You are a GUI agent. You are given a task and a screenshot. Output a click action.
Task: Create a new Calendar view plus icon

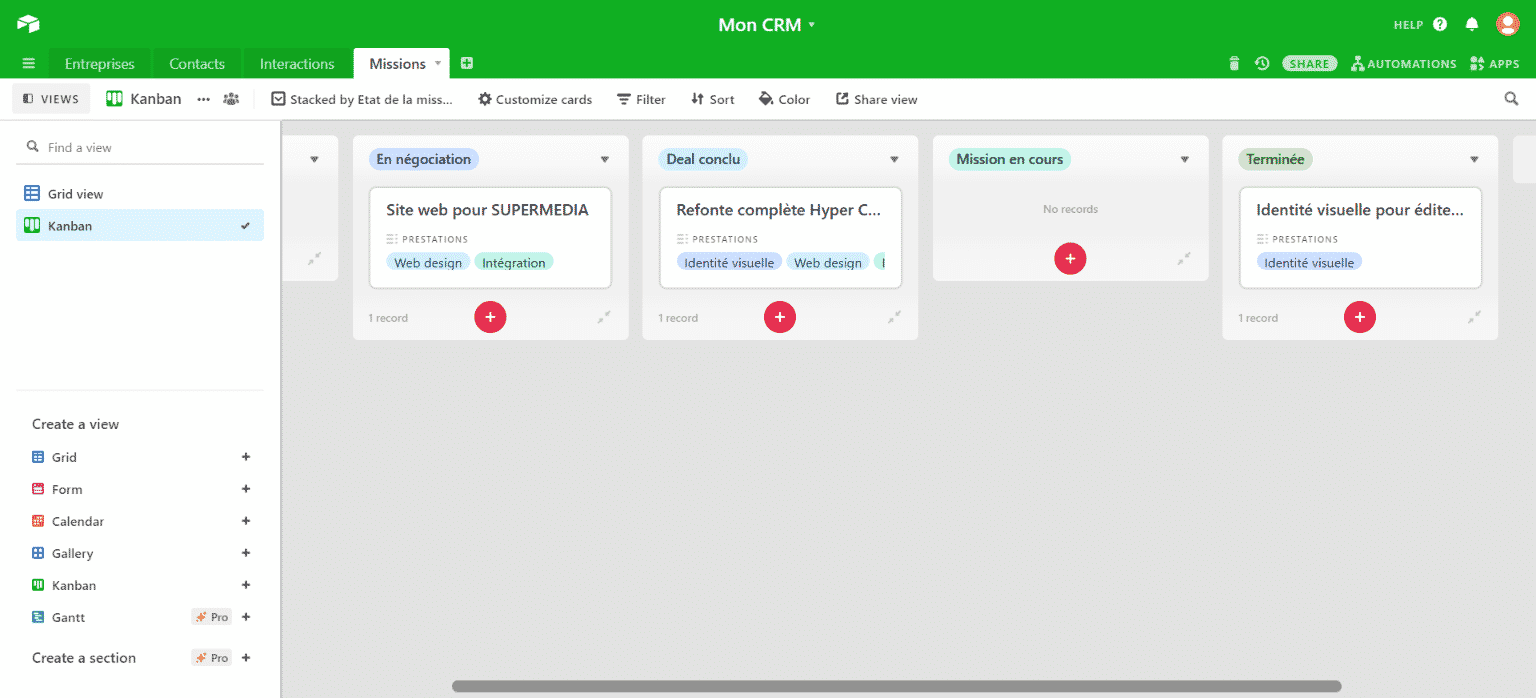[x=246, y=521]
